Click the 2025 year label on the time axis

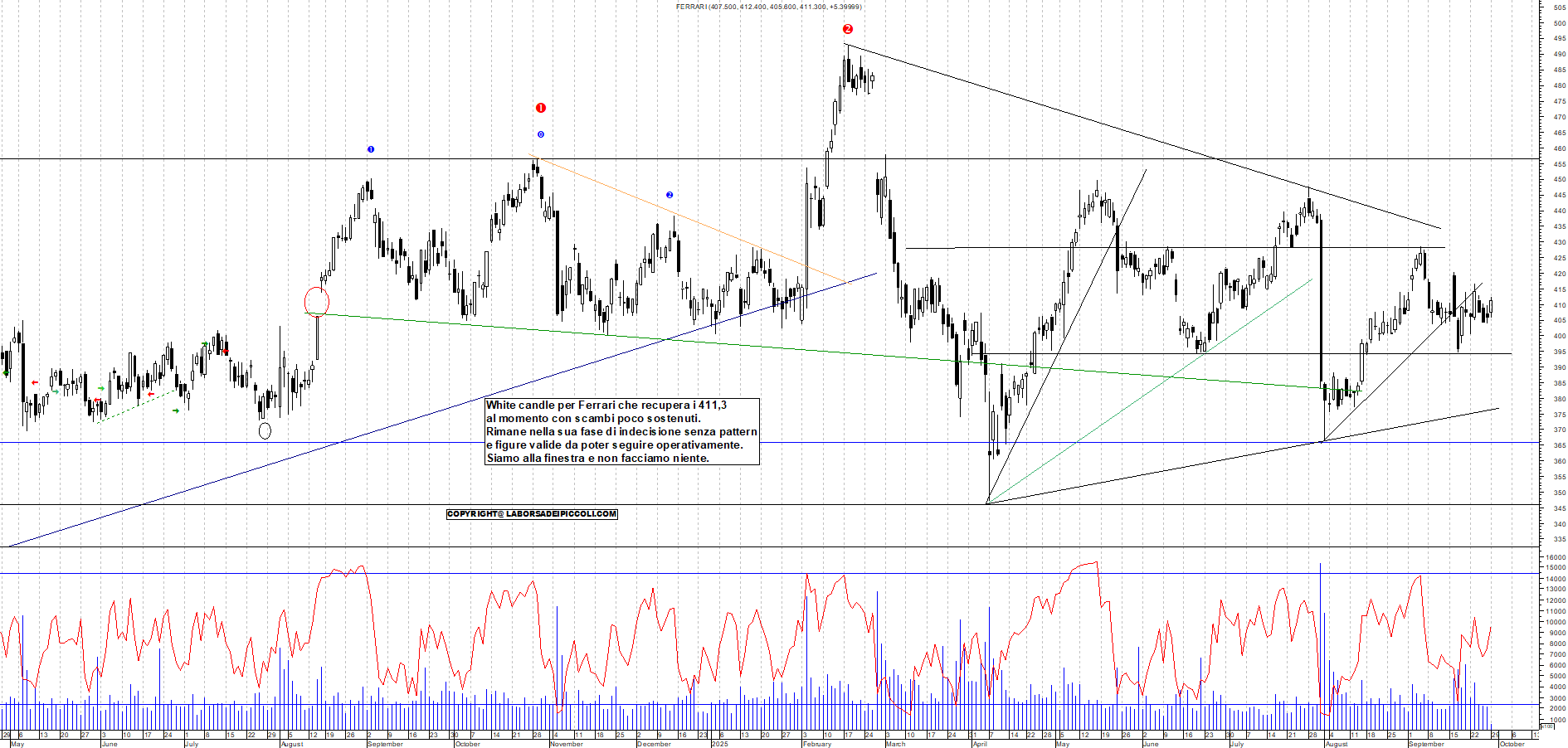pos(719,744)
